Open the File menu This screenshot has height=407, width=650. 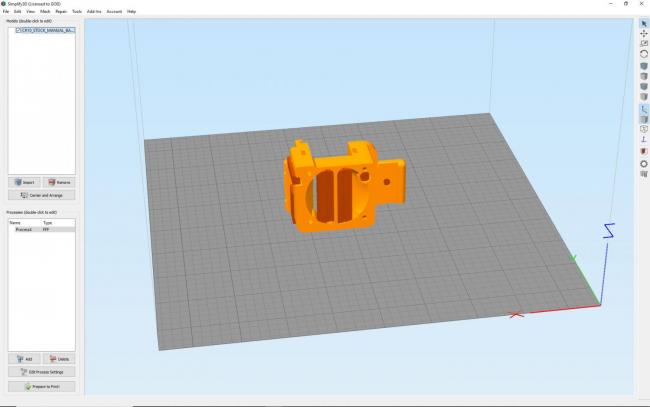[6, 12]
